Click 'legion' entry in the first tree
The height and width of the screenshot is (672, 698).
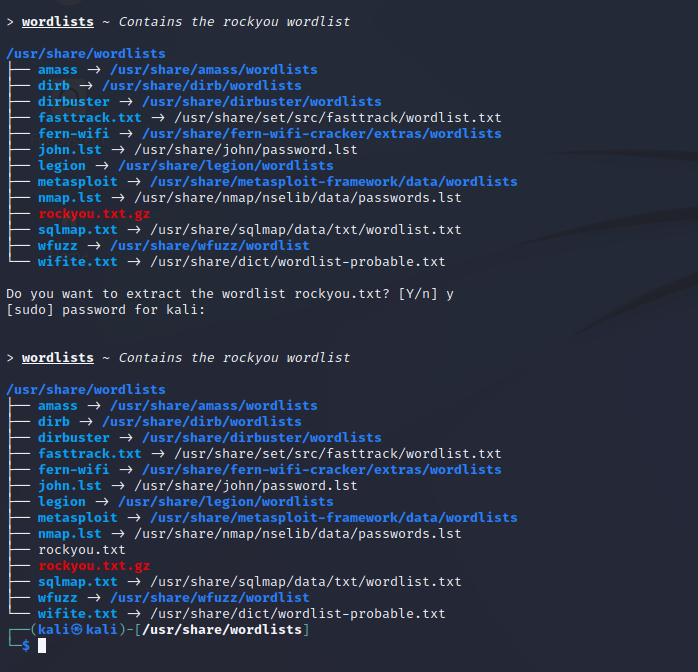coord(61,166)
